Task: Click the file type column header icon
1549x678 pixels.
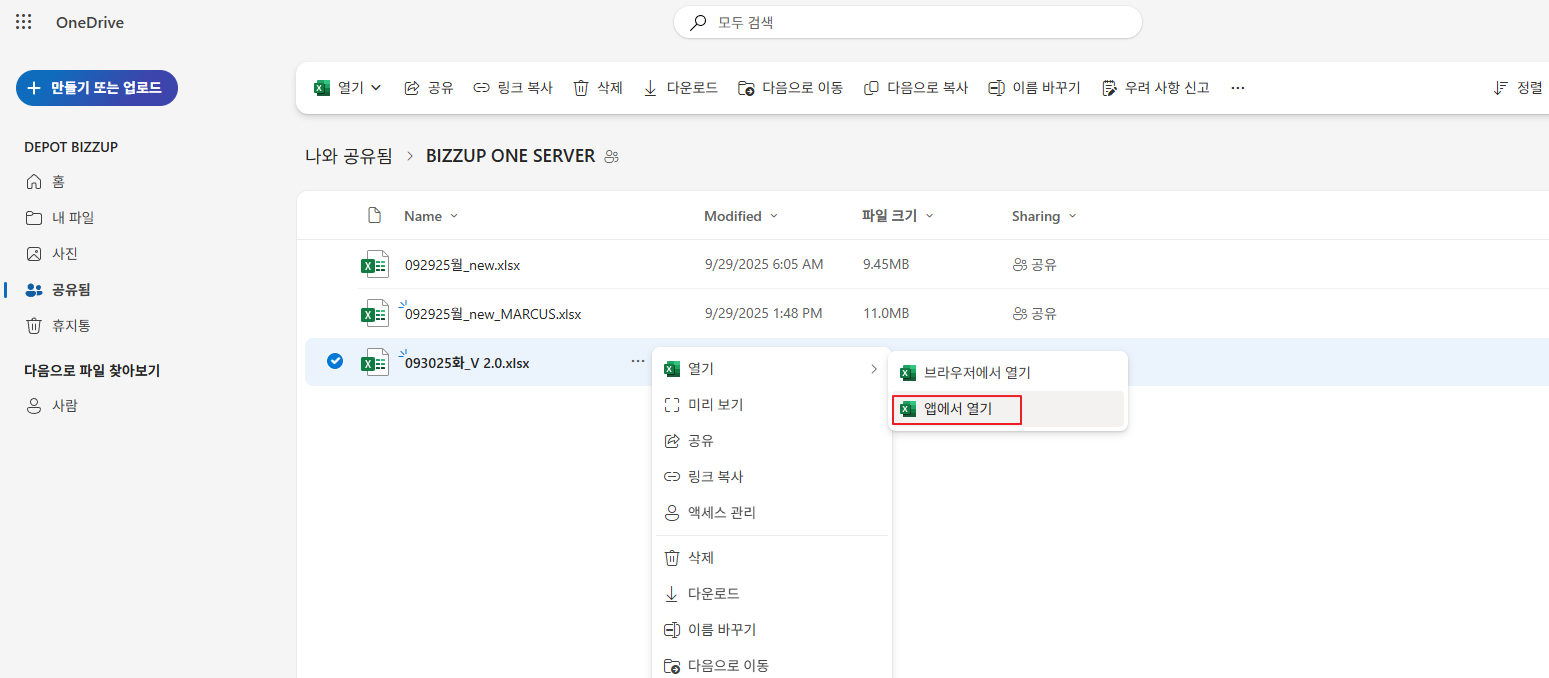Action: click(374, 215)
